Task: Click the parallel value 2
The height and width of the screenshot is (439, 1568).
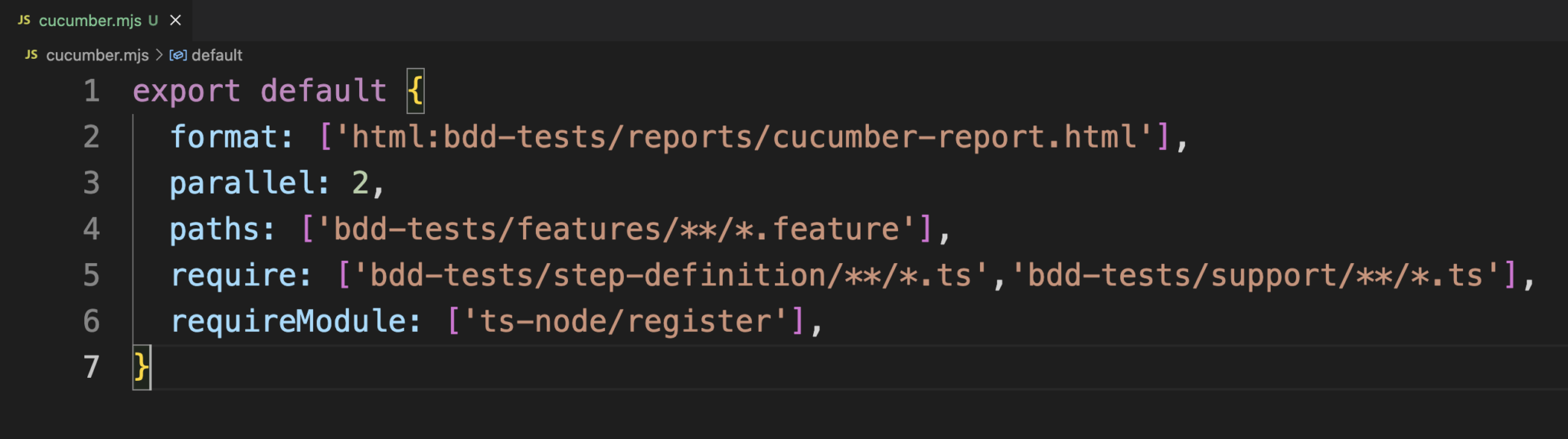Action: point(360,184)
